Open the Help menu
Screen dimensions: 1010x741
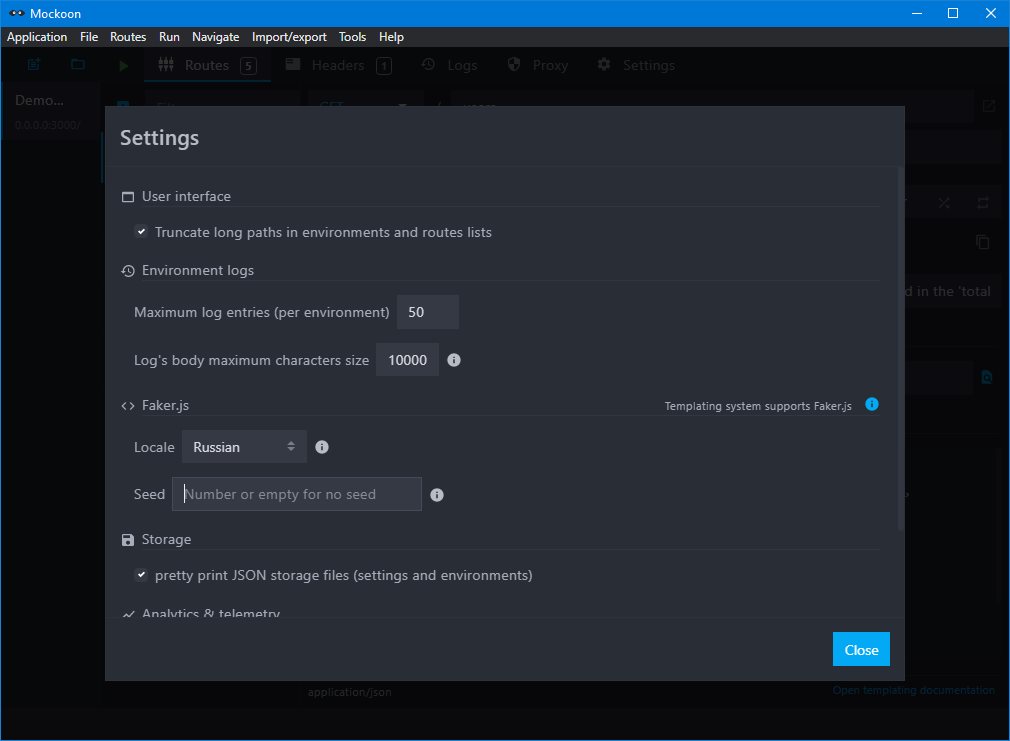tap(391, 37)
